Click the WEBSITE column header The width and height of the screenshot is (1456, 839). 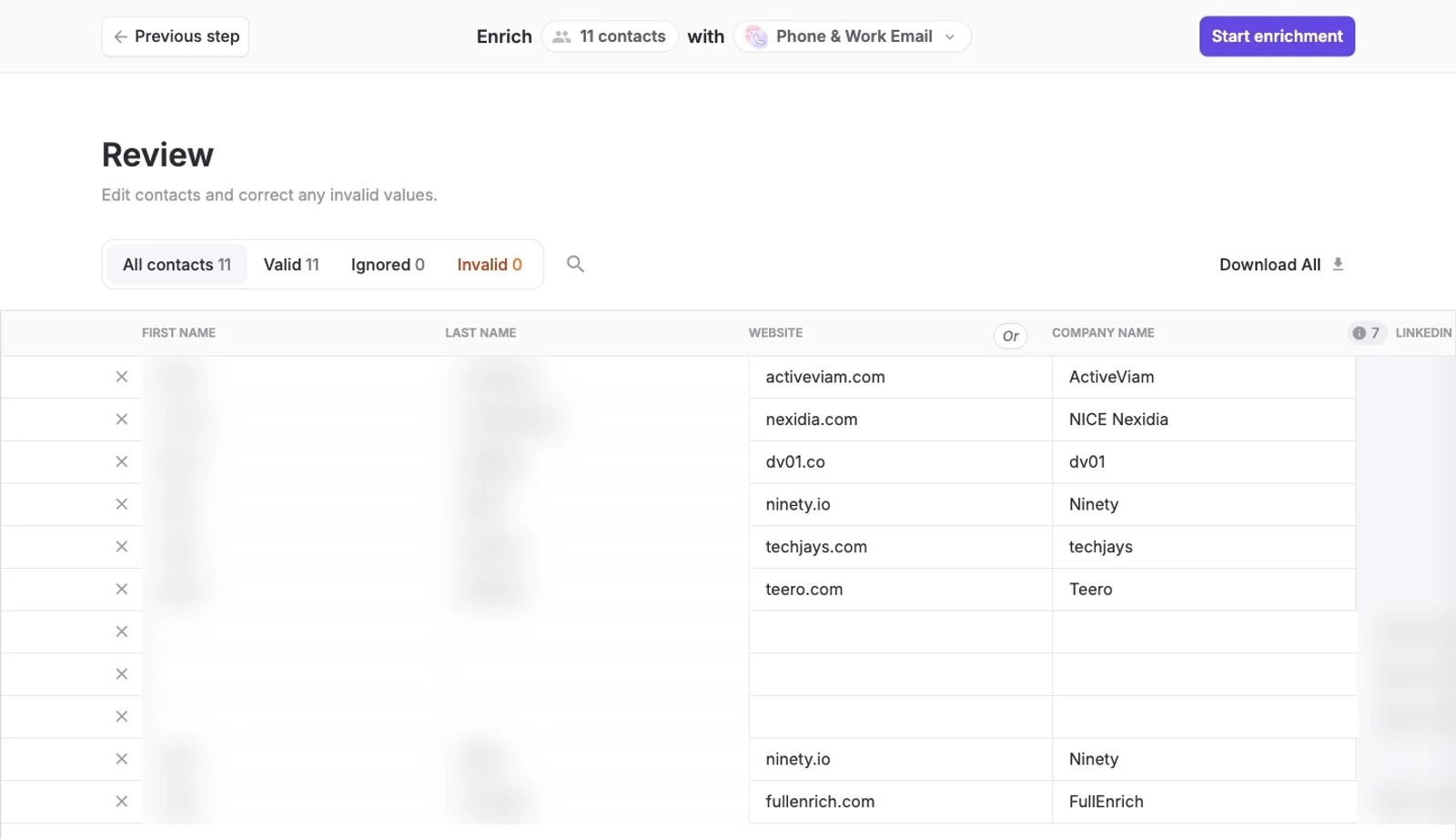click(775, 333)
